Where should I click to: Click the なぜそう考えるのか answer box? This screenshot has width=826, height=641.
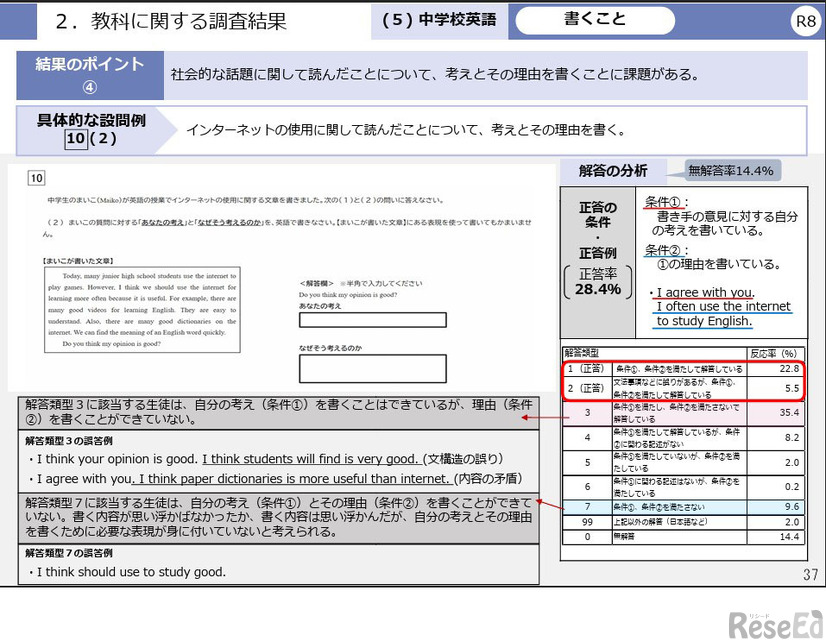tap(372, 368)
